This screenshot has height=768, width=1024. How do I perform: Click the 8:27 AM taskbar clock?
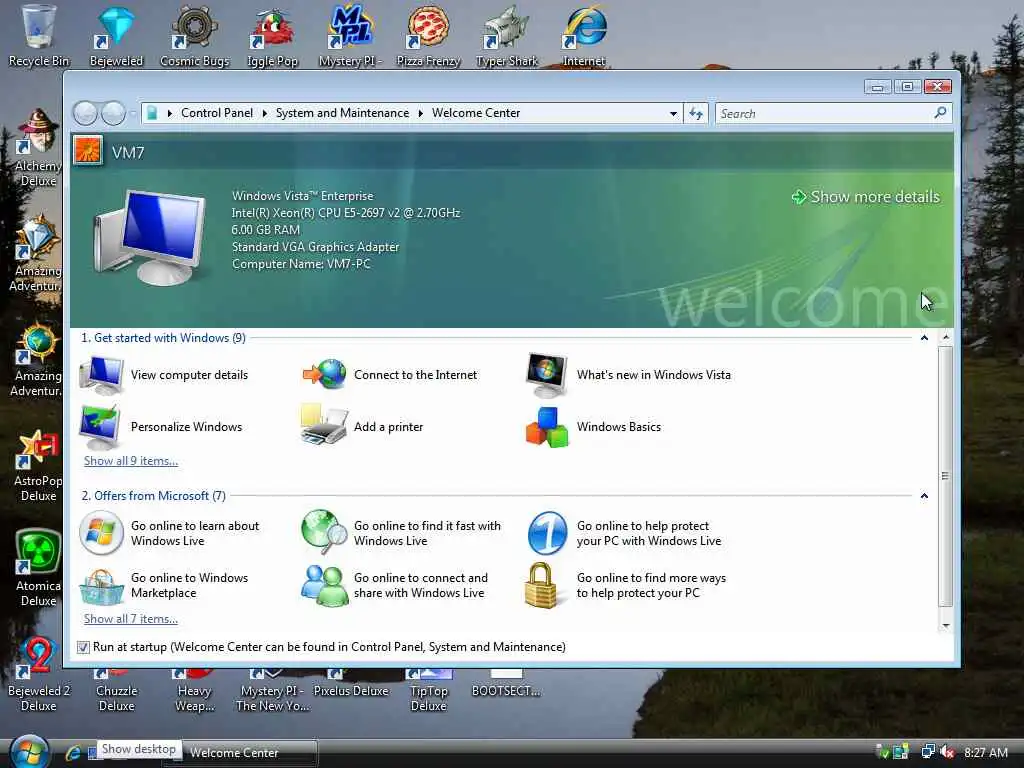[x=986, y=752]
